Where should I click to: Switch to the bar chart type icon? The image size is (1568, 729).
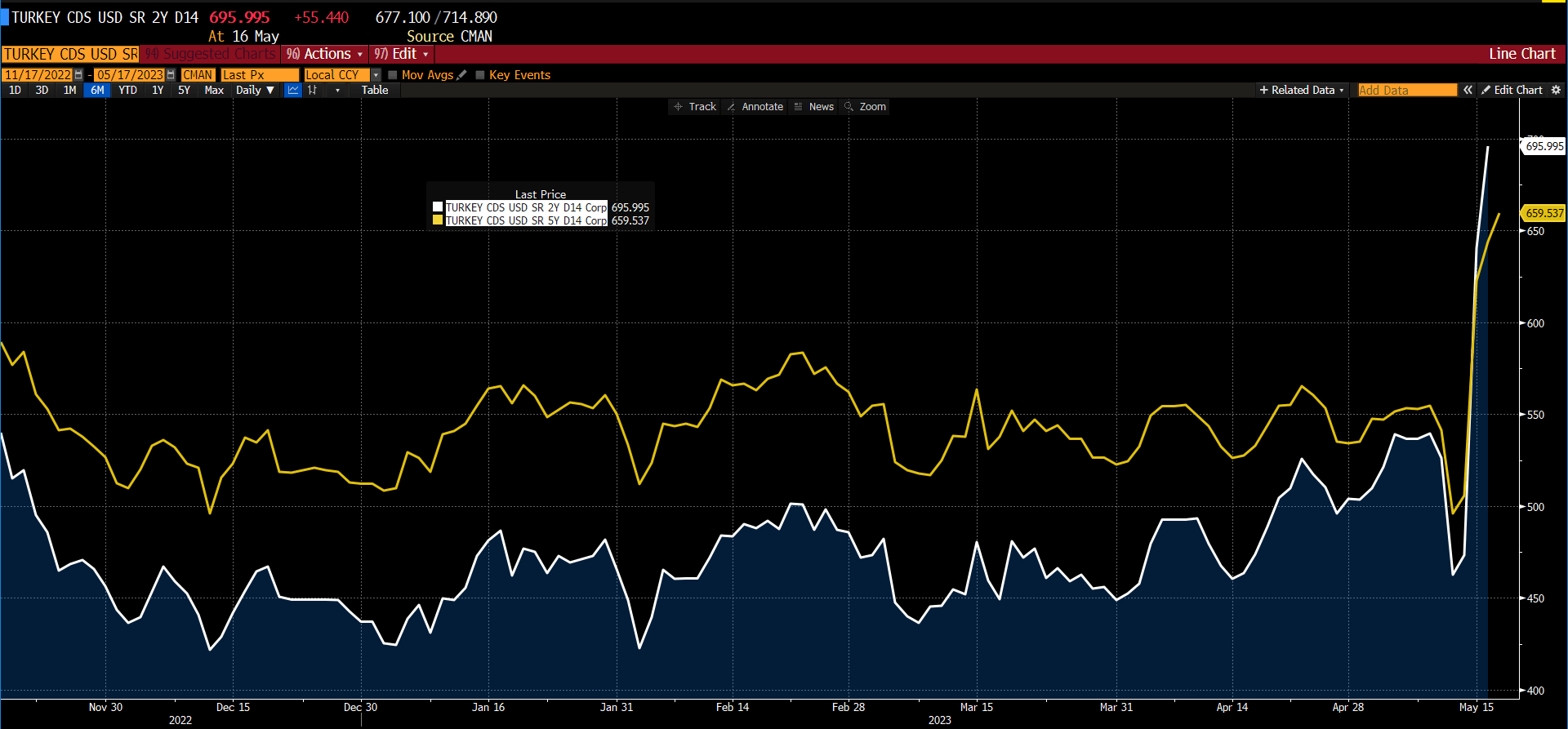tap(313, 91)
